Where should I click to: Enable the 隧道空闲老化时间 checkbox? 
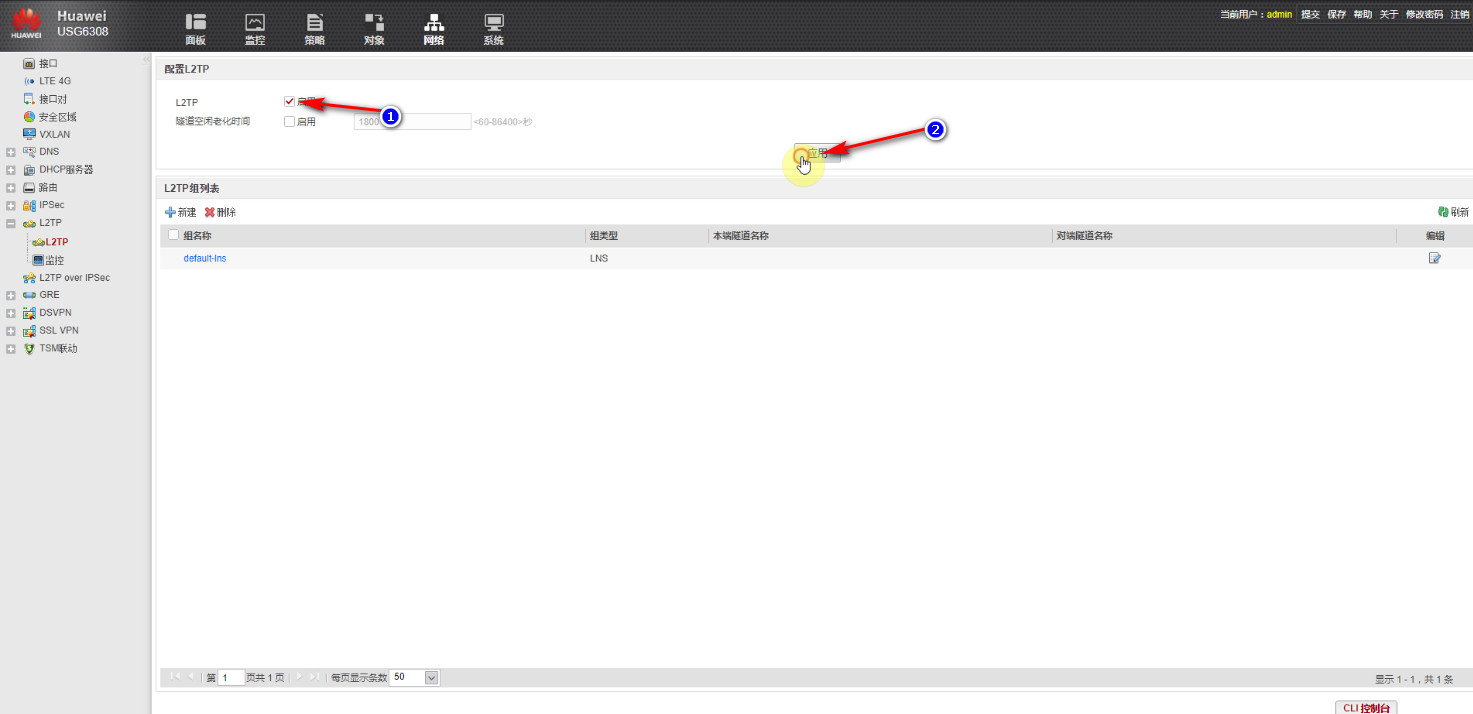290,122
